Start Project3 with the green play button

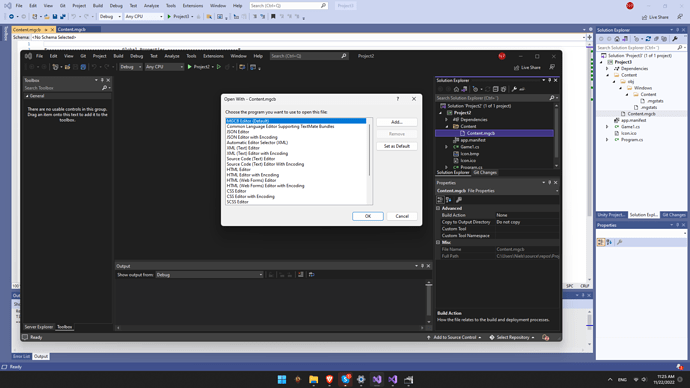pos(169,16)
